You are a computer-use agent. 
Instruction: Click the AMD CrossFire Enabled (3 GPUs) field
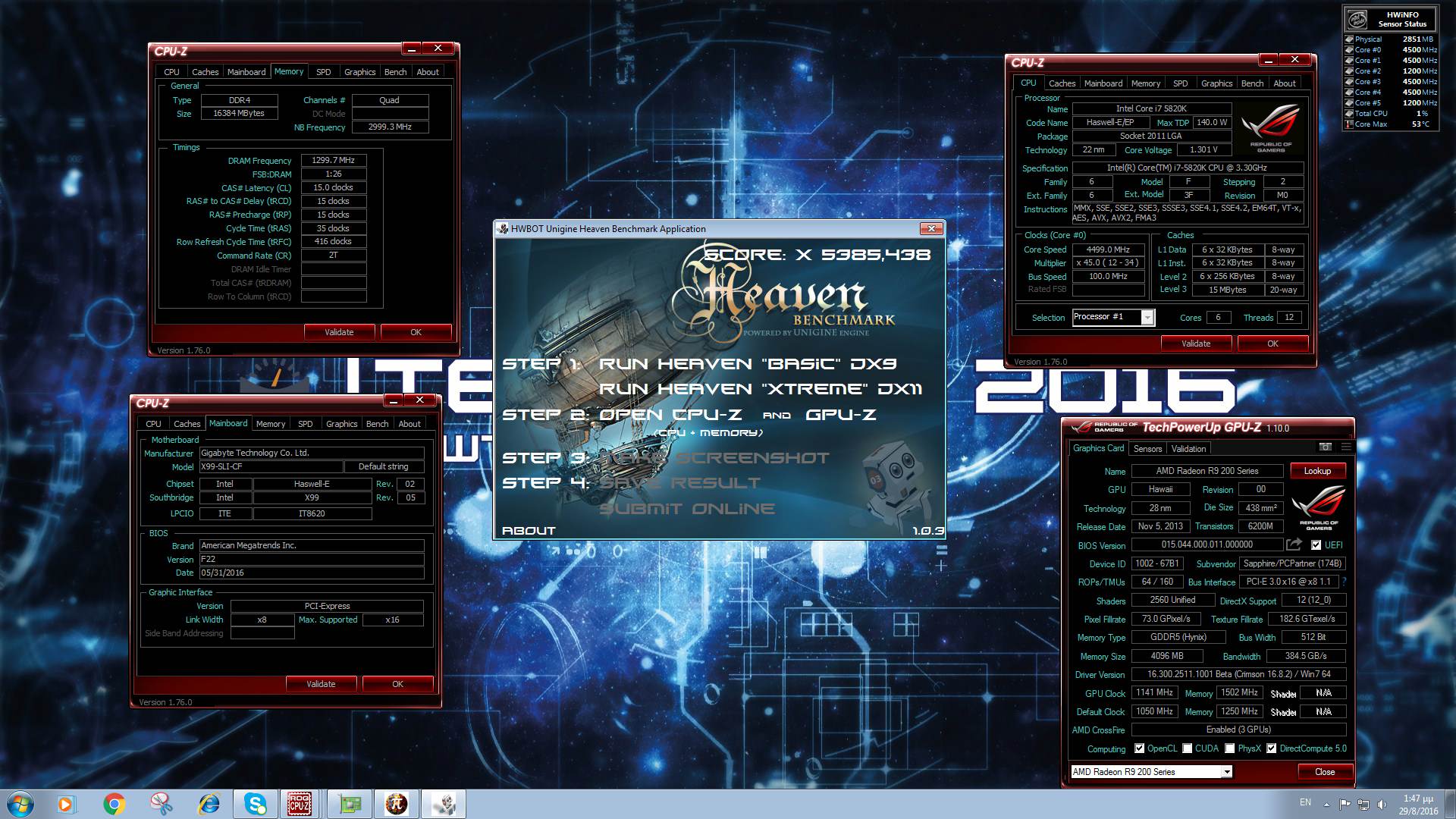pos(1239,730)
